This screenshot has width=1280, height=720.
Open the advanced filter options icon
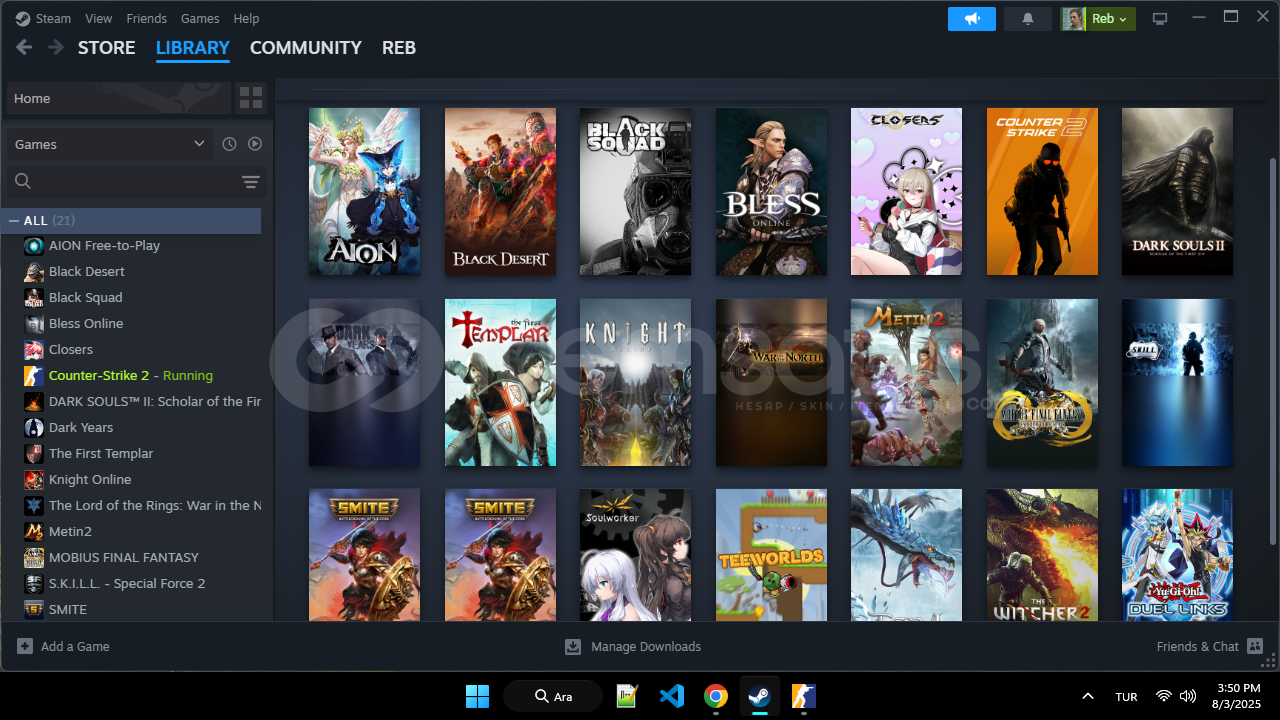coord(251,181)
